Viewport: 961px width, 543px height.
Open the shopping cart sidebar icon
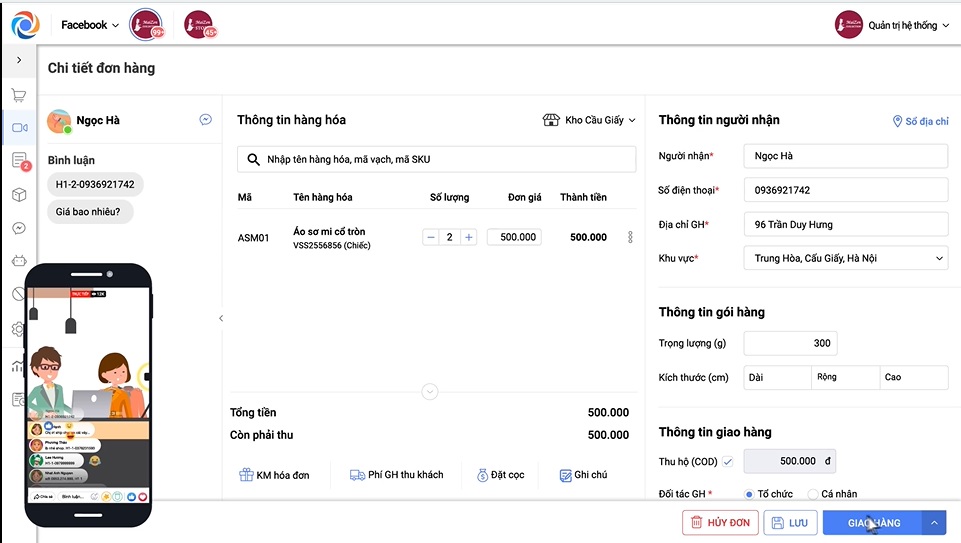(x=19, y=95)
